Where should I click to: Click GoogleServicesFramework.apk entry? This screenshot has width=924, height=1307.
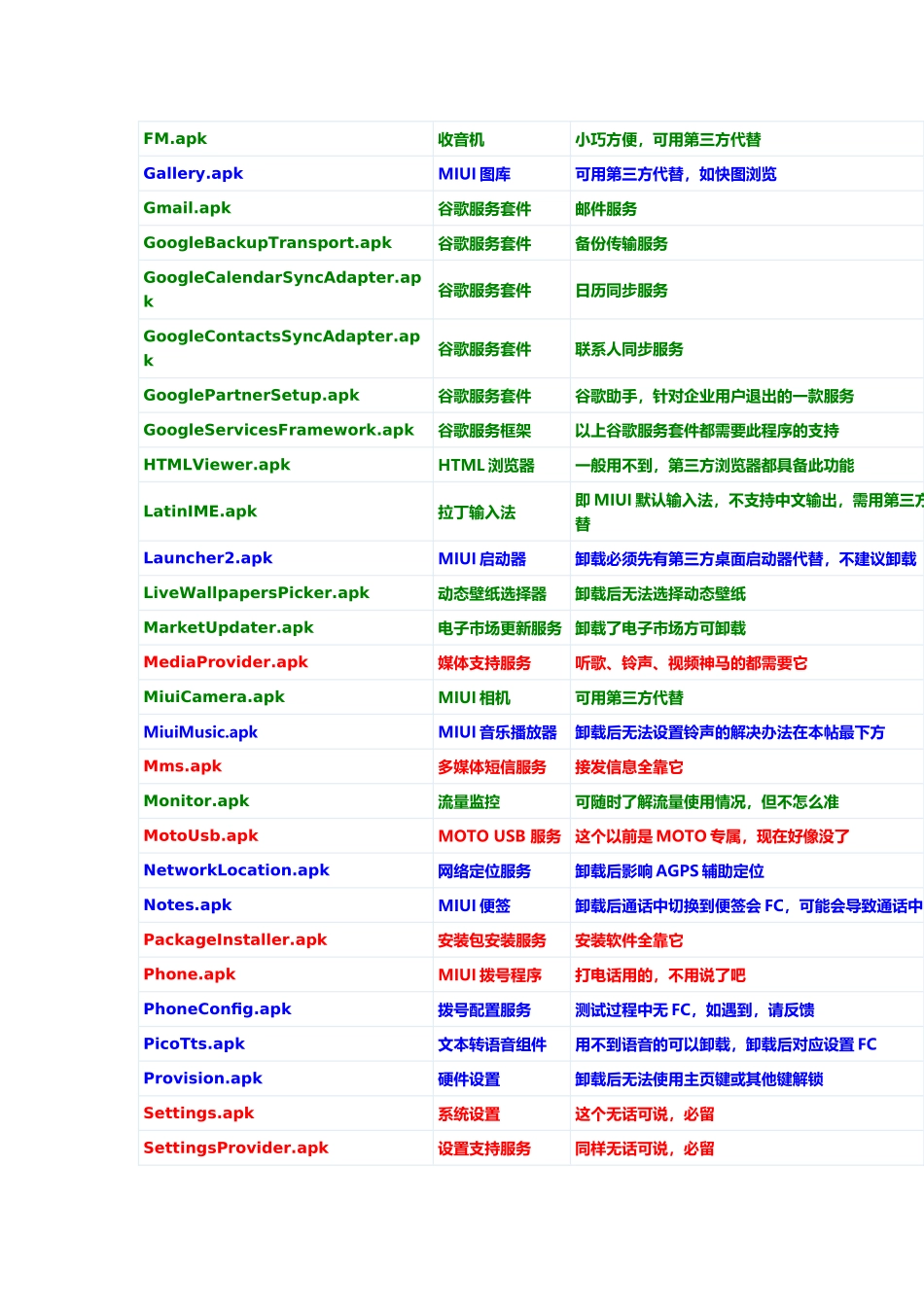(278, 431)
